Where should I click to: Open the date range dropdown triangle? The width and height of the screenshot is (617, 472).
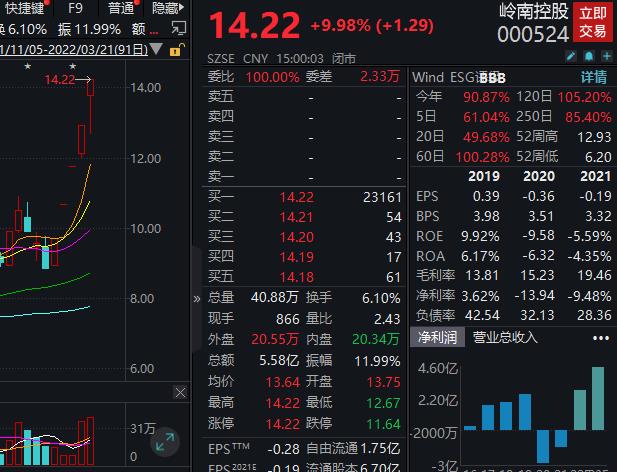pyautogui.click(x=156, y=49)
